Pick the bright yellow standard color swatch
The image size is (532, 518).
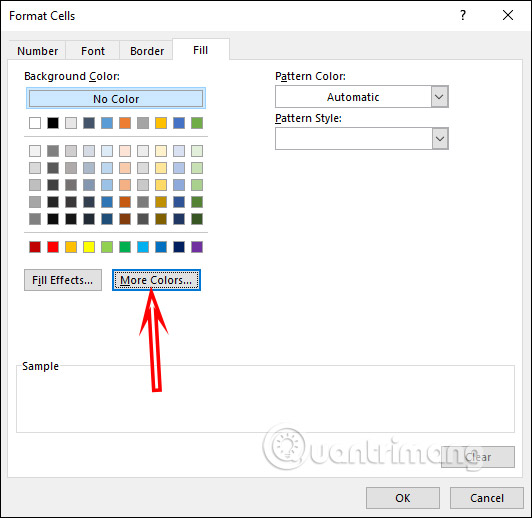tap(89, 247)
